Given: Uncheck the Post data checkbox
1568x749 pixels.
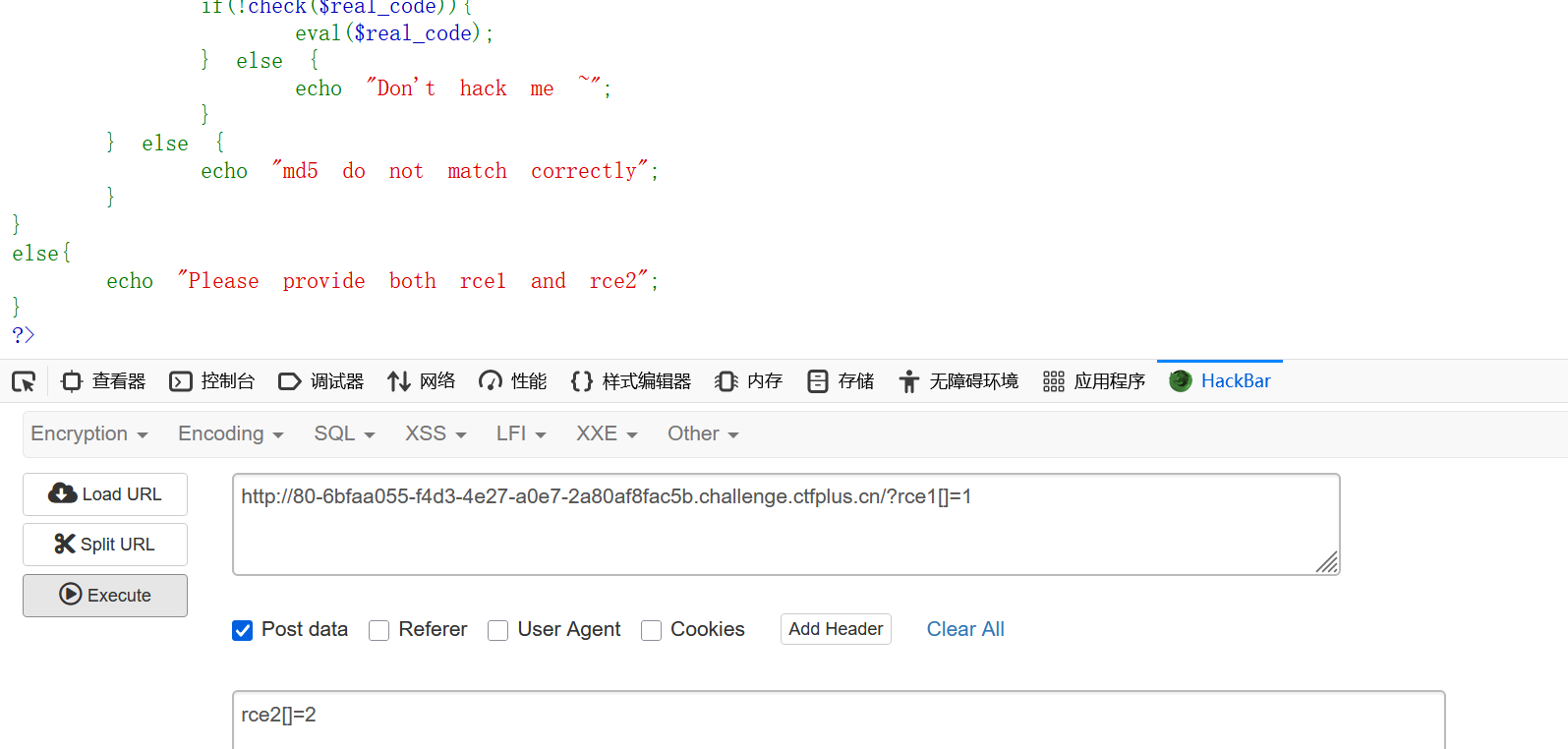Looking at the screenshot, I should pos(243,630).
